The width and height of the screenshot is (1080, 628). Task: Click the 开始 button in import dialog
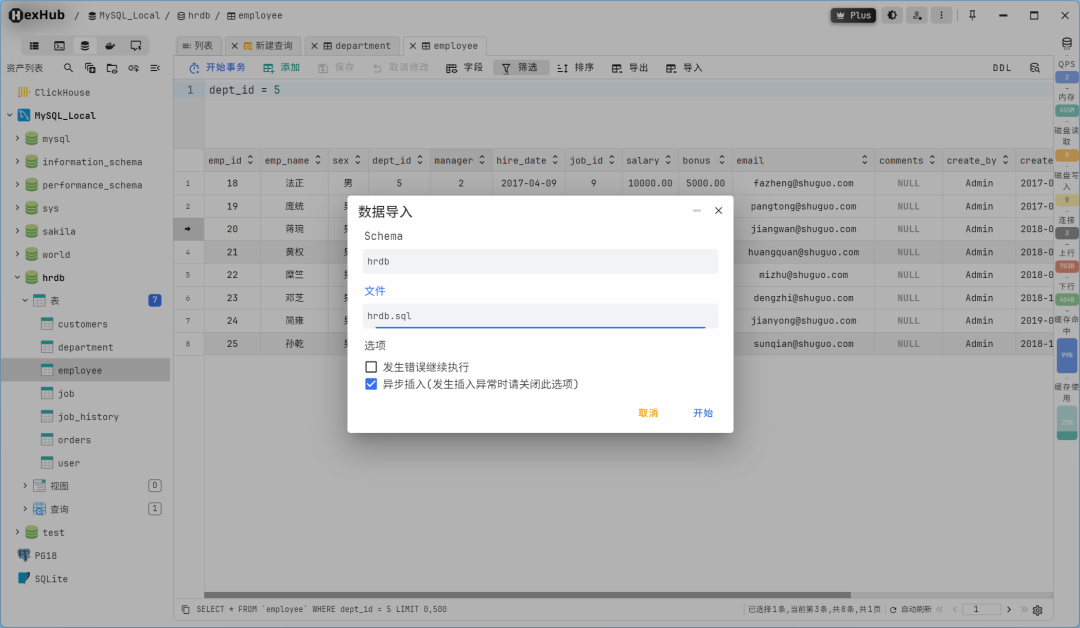[x=702, y=412]
